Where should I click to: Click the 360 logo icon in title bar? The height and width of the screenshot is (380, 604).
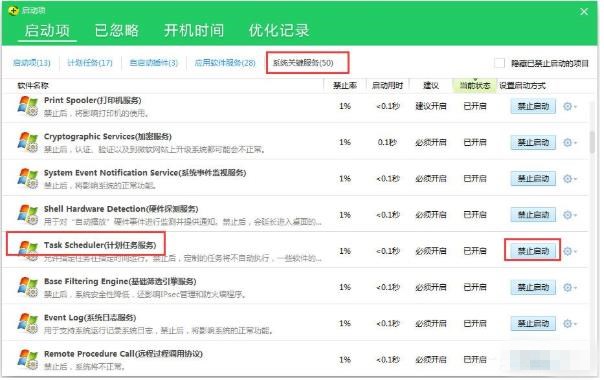[x=13, y=10]
